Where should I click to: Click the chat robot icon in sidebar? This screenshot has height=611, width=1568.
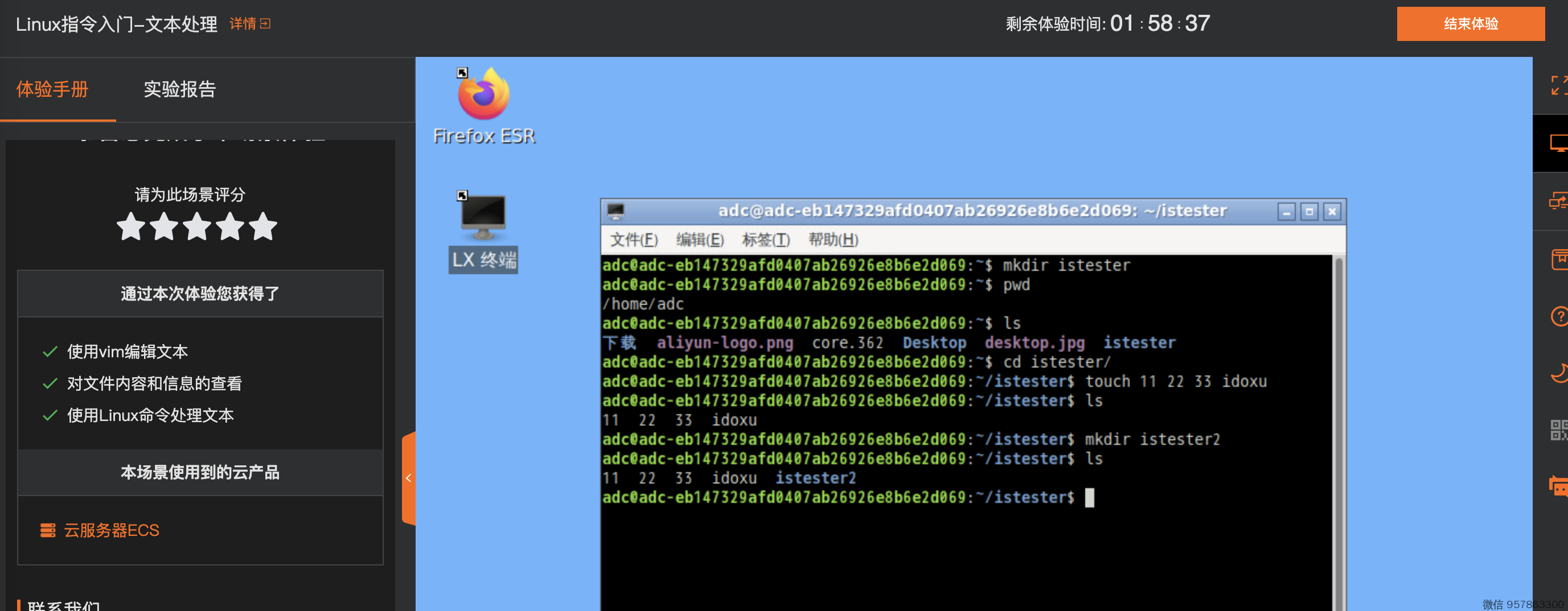tap(1558, 486)
